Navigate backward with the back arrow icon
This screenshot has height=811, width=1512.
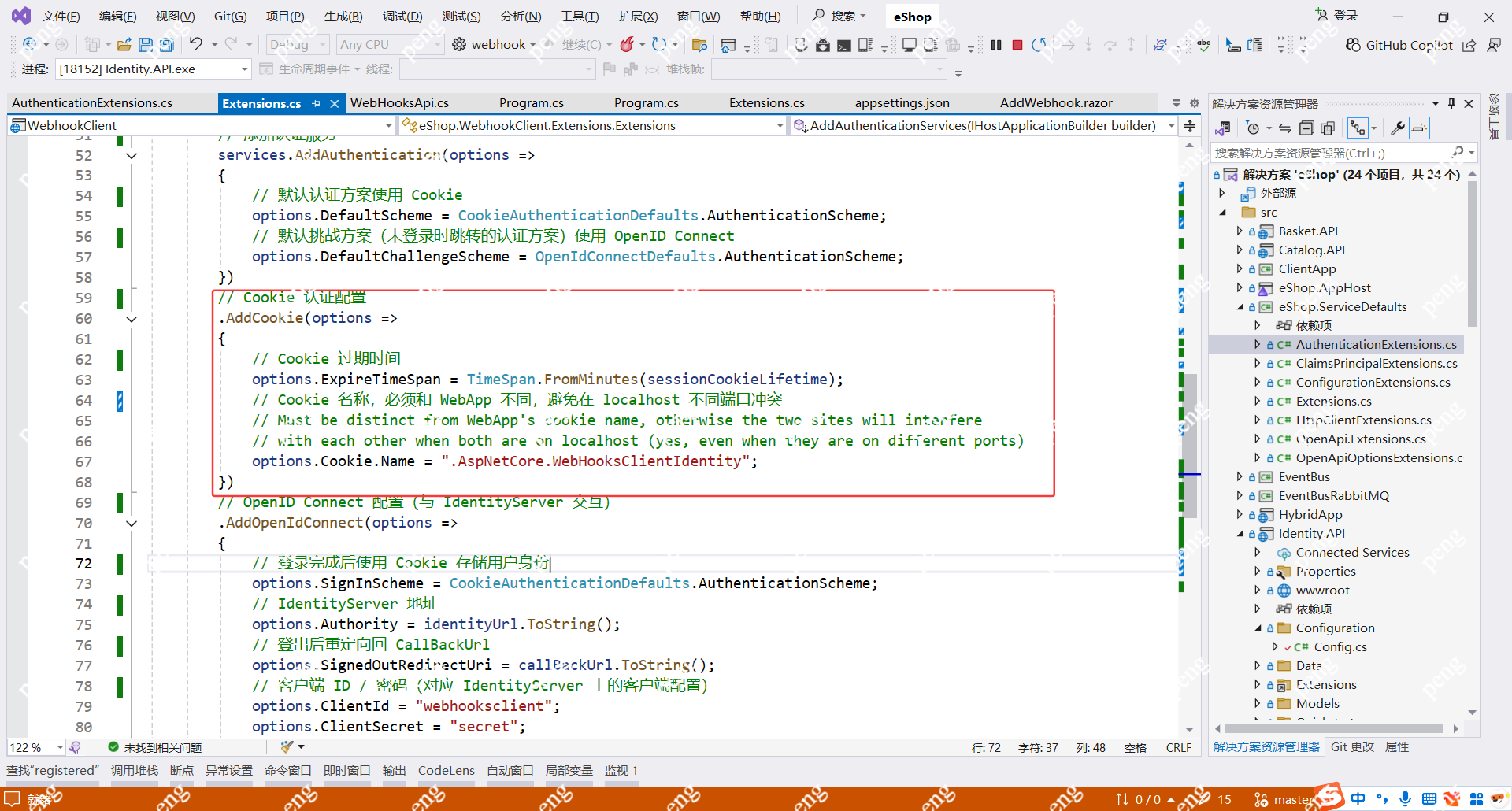click(30, 45)
